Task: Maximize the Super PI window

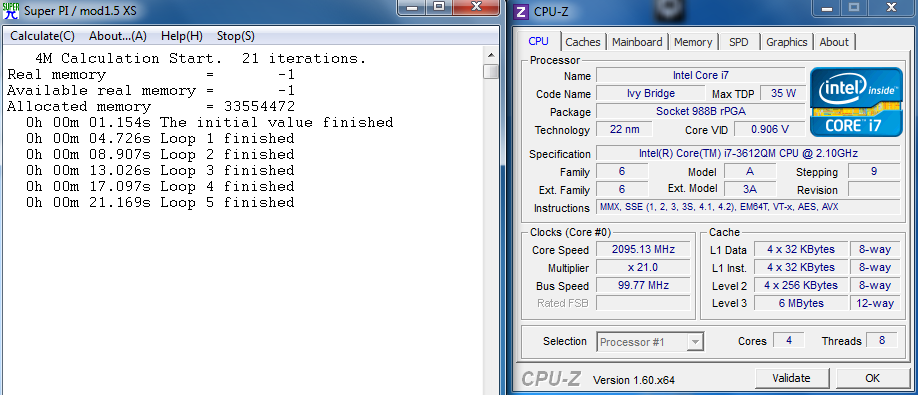Action: tap(439, 7)
